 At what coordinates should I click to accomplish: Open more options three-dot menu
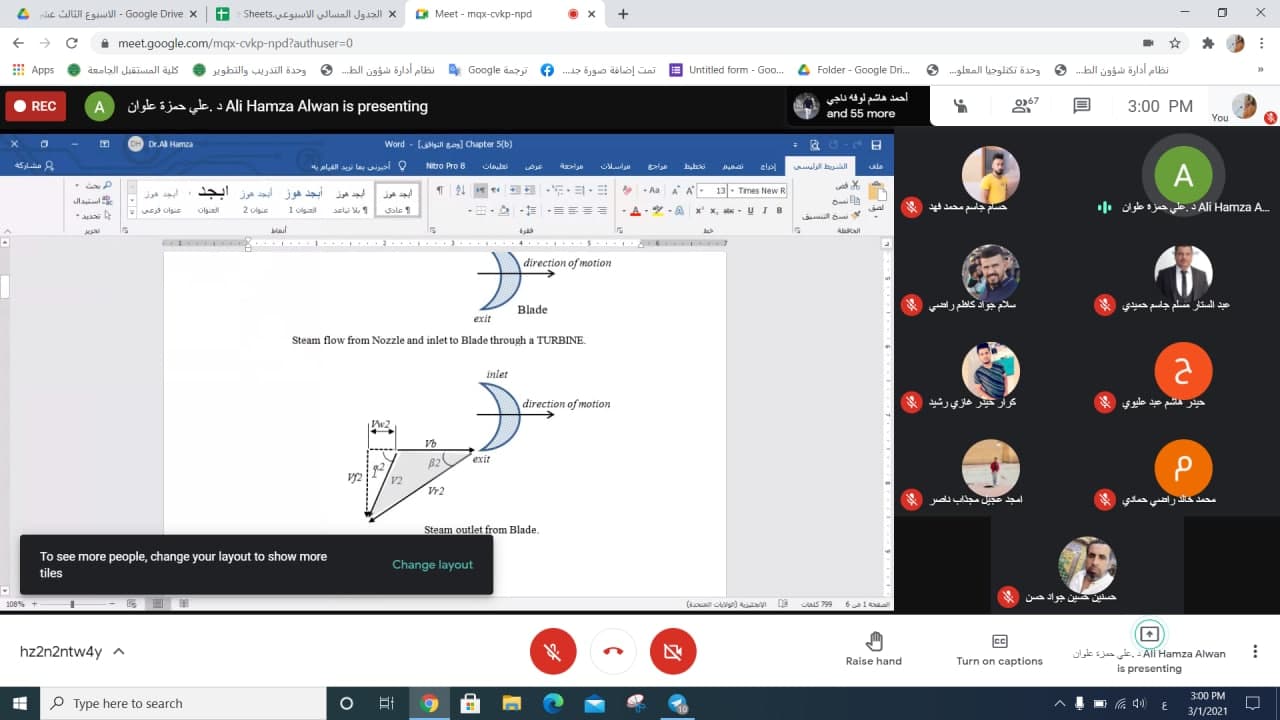click(1255, 652)
